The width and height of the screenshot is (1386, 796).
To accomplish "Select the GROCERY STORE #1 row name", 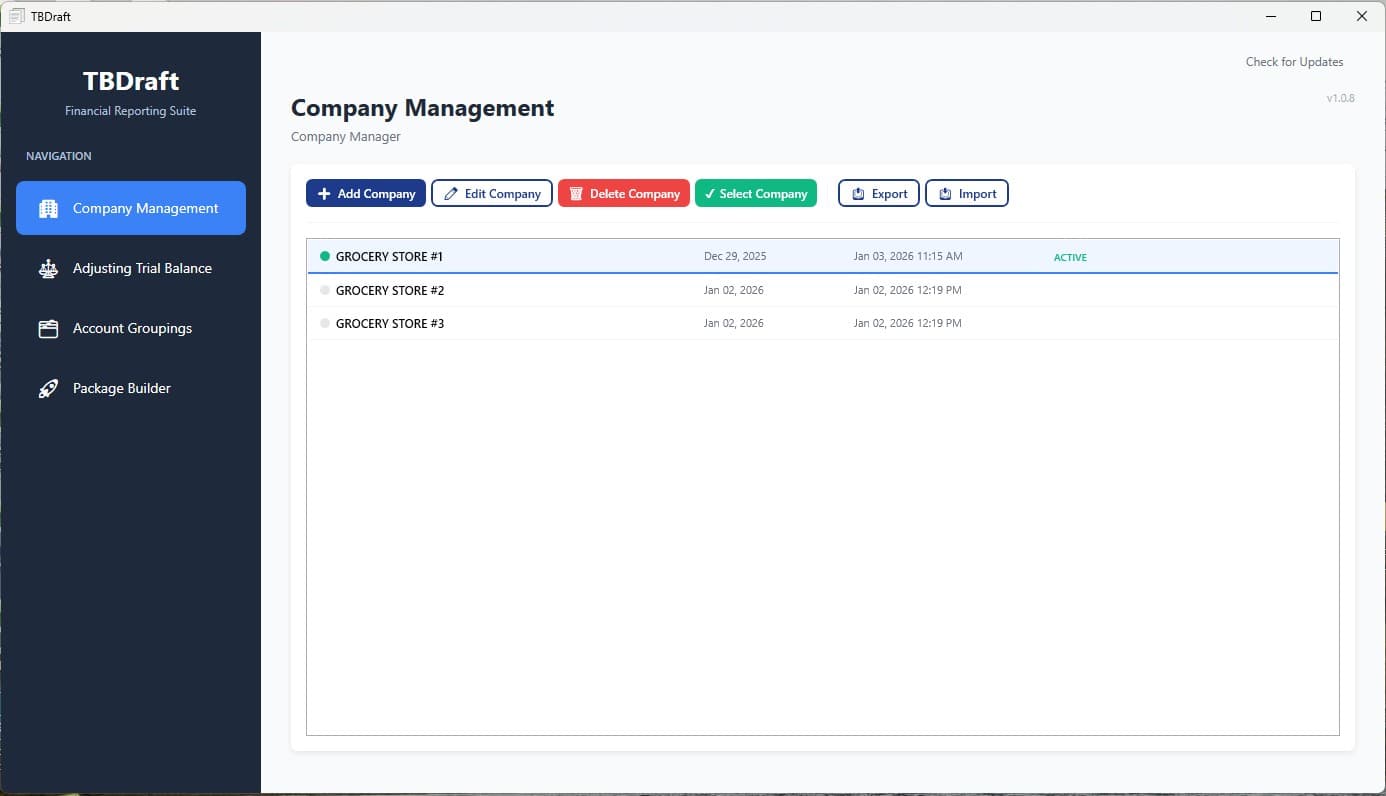I will click(389, 257).
